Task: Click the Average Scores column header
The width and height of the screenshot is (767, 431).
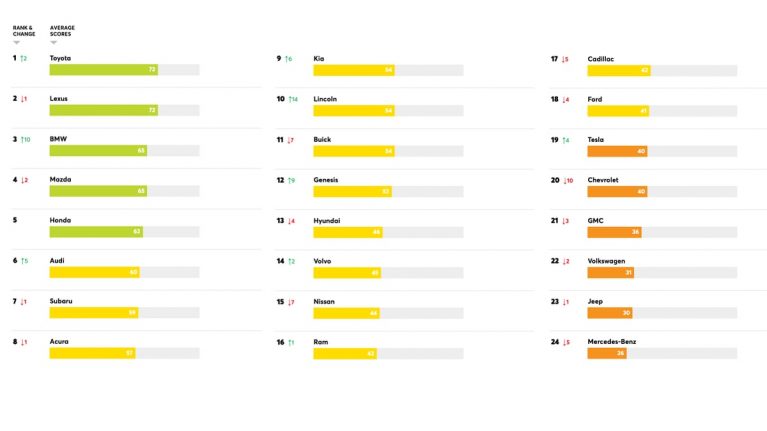Action: click(62, 31)
